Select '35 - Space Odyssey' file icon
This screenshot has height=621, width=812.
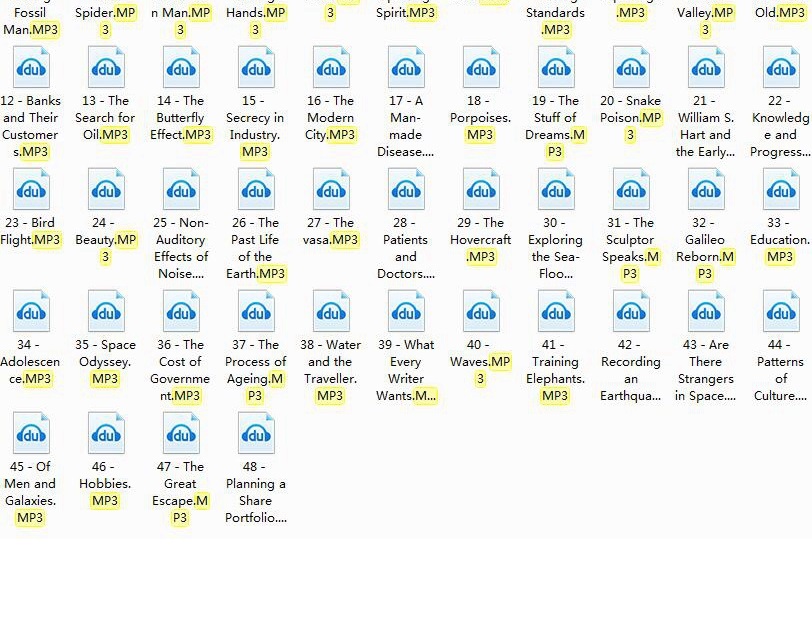[106, 312]
